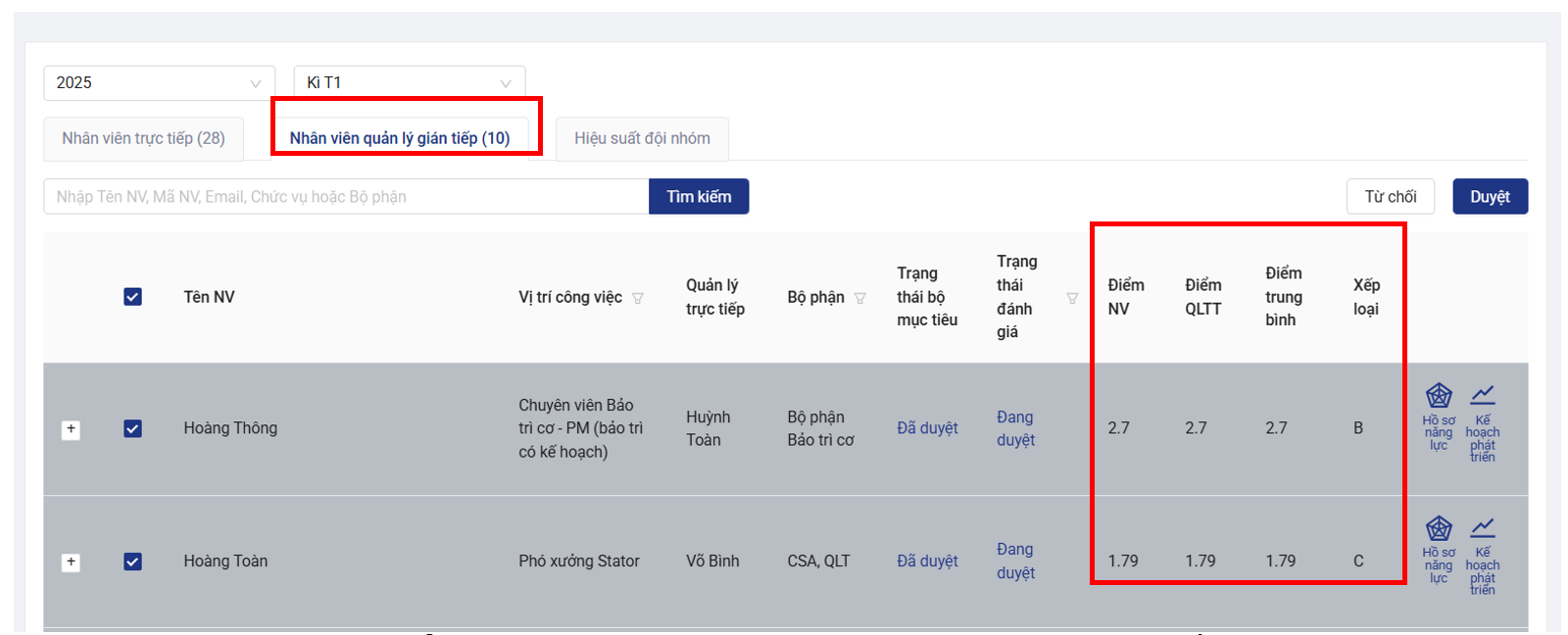Screen dimensions: 1568x635
Task: Open Hồ sơ năng lực for Hoàng Toàn
Action: (1438, 530)
